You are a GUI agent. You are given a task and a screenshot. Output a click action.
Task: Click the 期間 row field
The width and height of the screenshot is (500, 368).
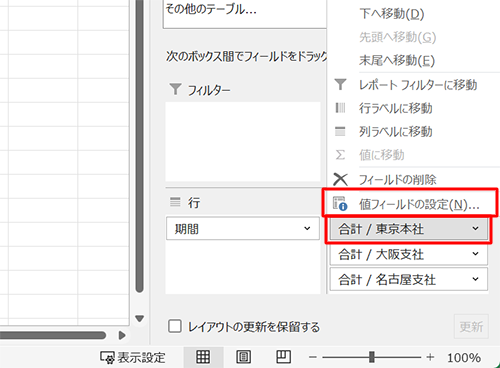[x=243, y=229]
